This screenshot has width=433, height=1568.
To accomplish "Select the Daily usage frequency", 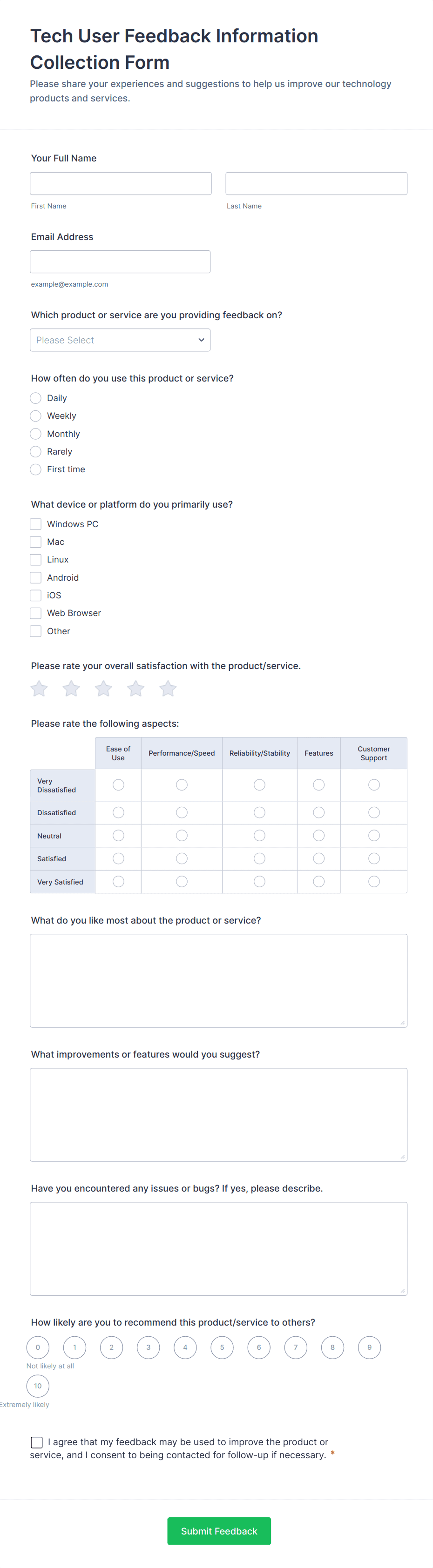I will pos(35,397).
